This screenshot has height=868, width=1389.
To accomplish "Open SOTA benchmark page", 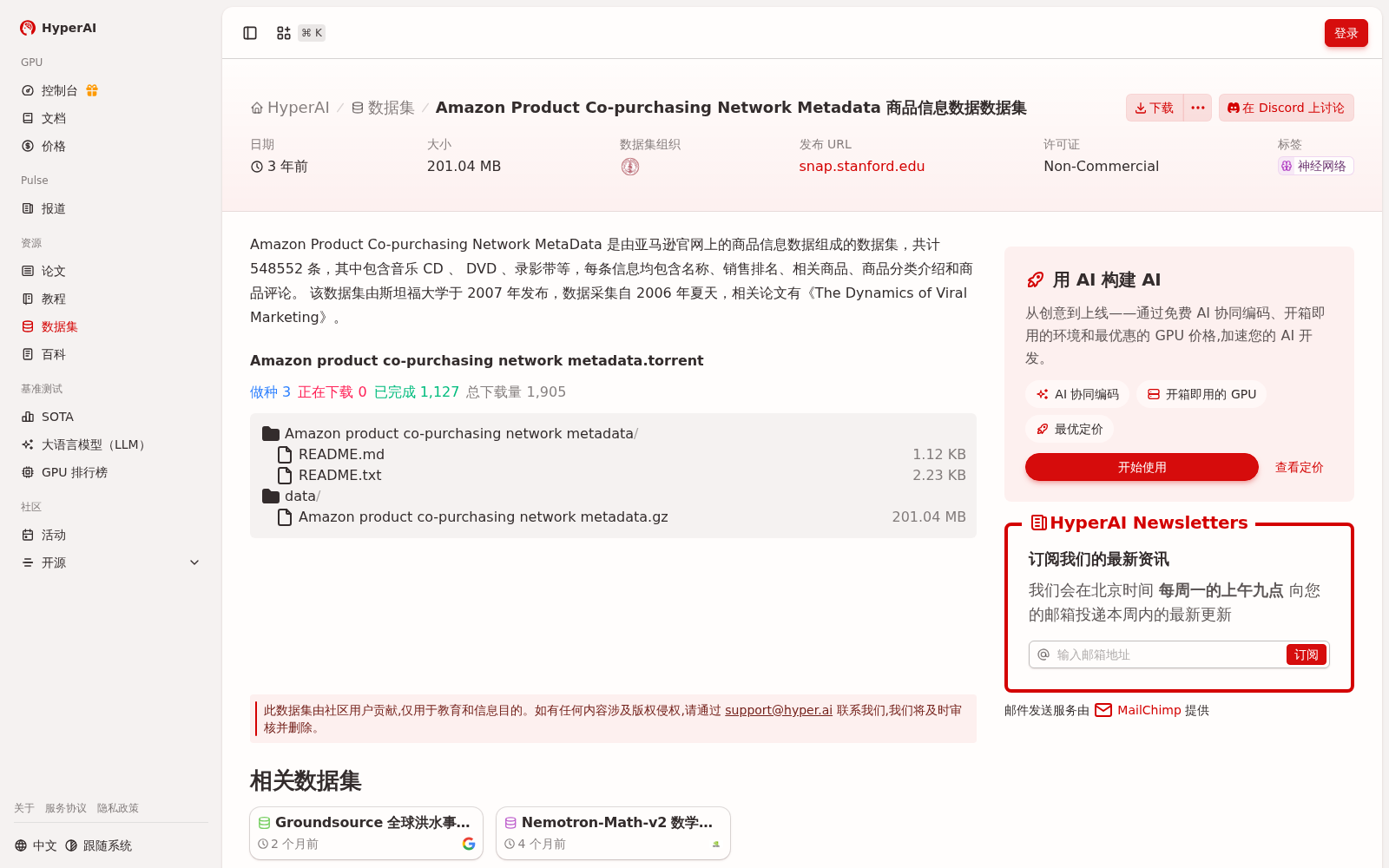I will coord(110,417).
